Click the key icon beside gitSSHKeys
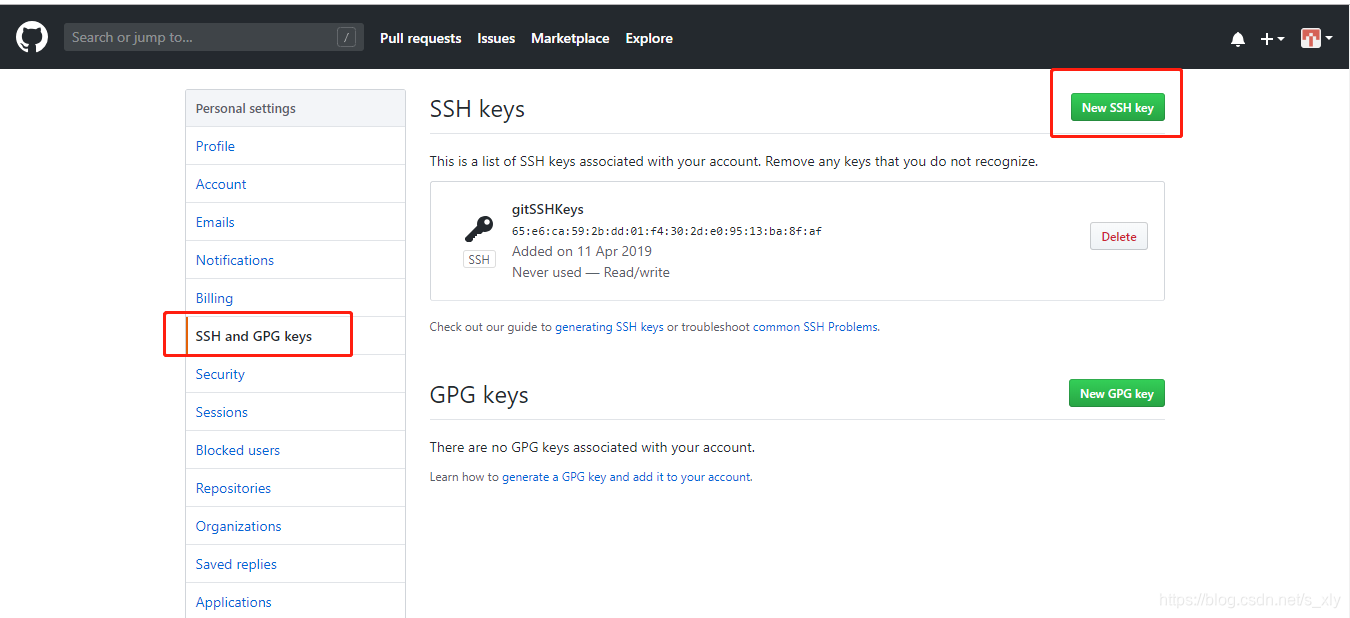1350x618 pixels. (479, 229)
